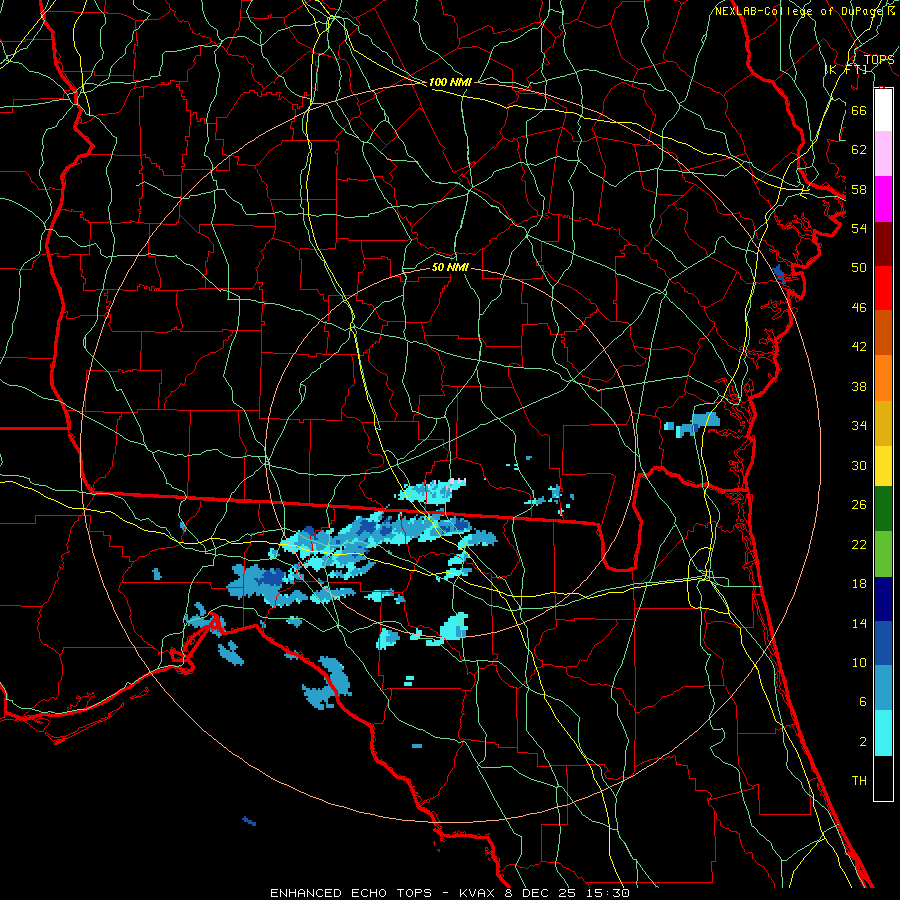Click the legend value 10
This screenshot has height=900, width=900.
859,662
